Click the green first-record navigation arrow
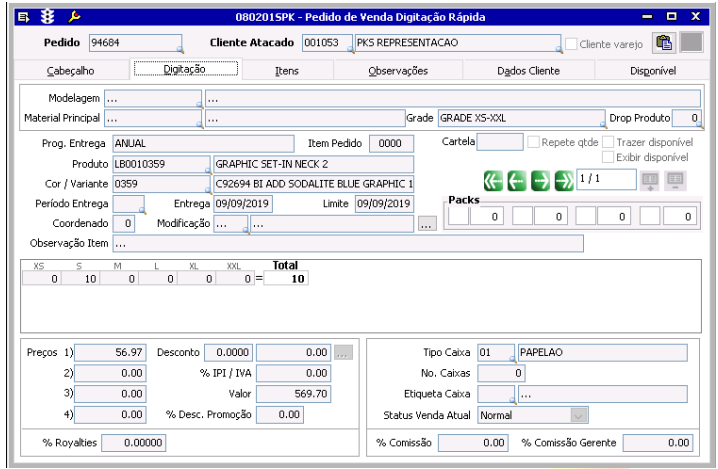718x469 pixels. pyautogui.click(x=492, y=180)
